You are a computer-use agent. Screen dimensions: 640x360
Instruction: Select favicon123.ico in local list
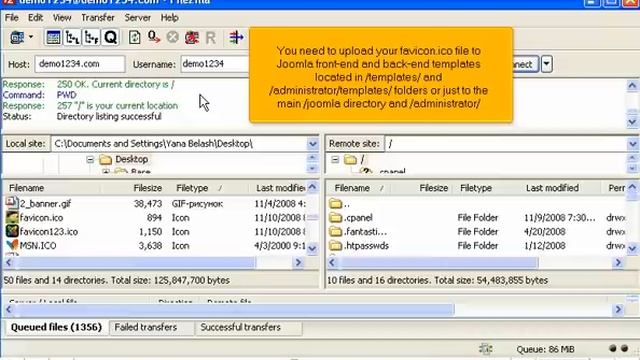[x=49, y=232]
